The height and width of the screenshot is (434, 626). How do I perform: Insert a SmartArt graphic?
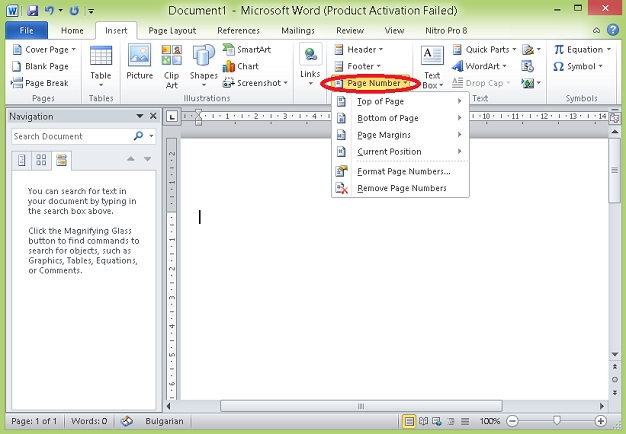click(x=246, y=49)
